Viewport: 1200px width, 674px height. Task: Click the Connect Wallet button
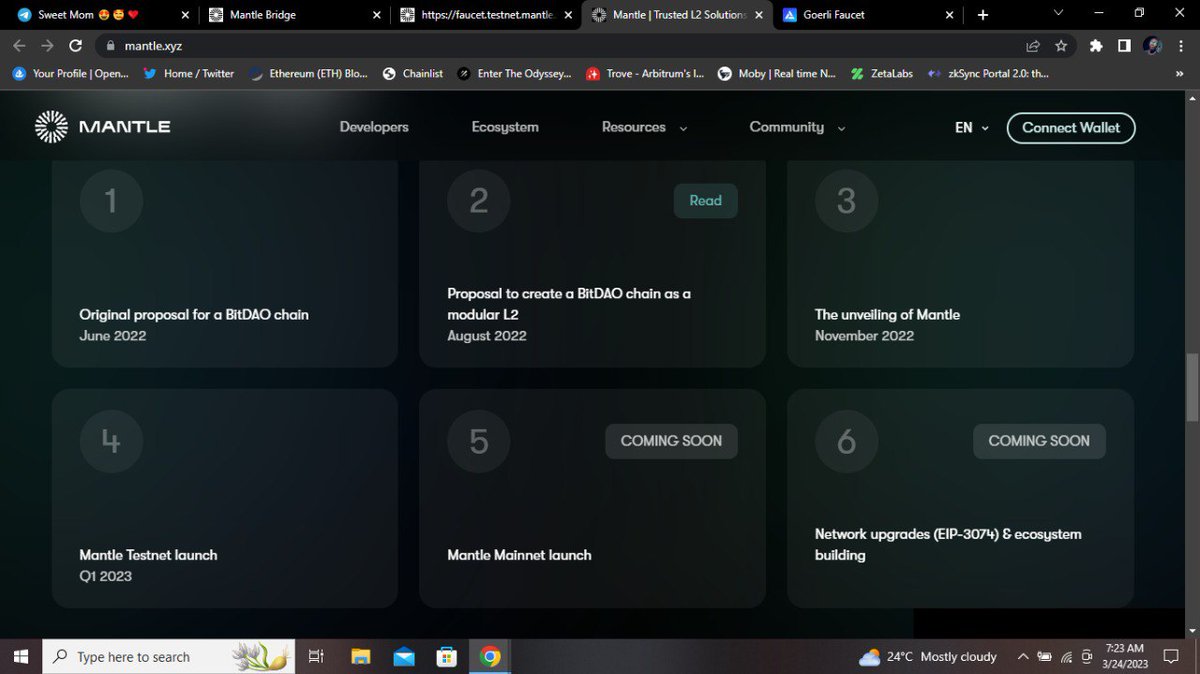(x=1071, y=127)
